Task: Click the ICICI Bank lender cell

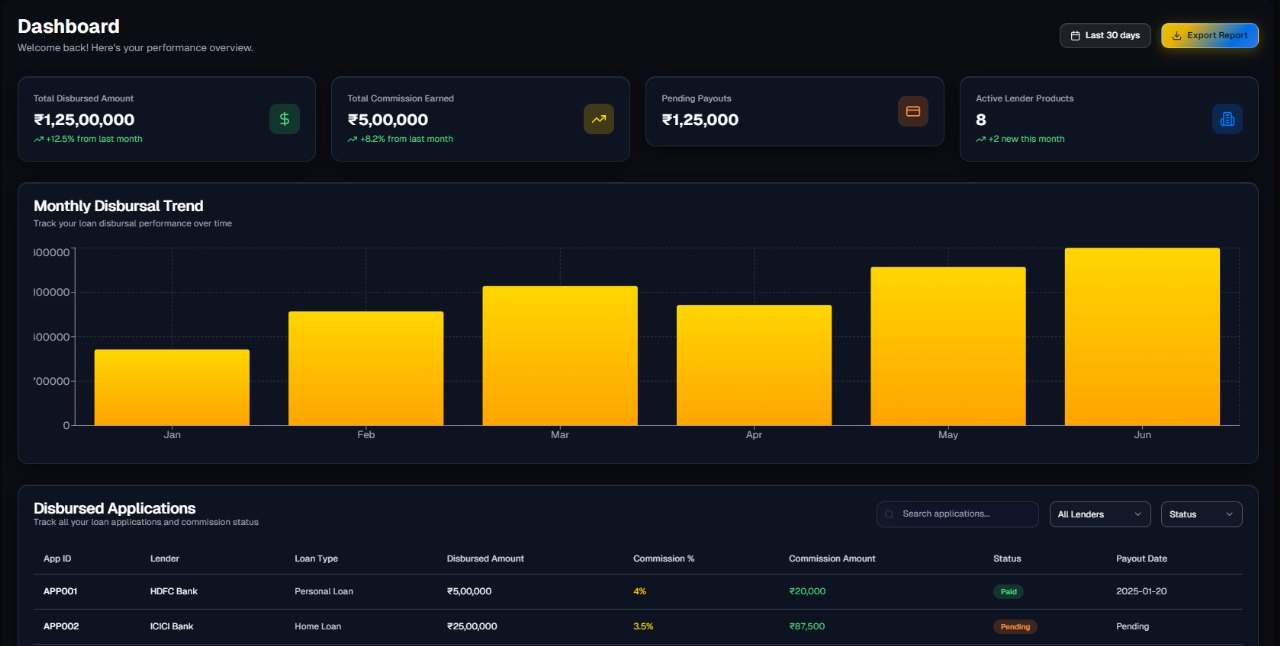Action: point(172,626)
